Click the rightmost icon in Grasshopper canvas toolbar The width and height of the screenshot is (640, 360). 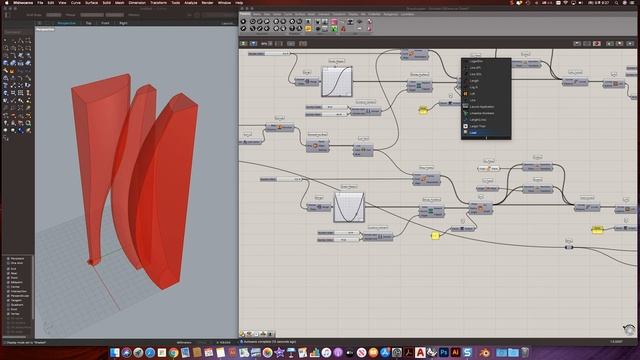tap(631, 43)
